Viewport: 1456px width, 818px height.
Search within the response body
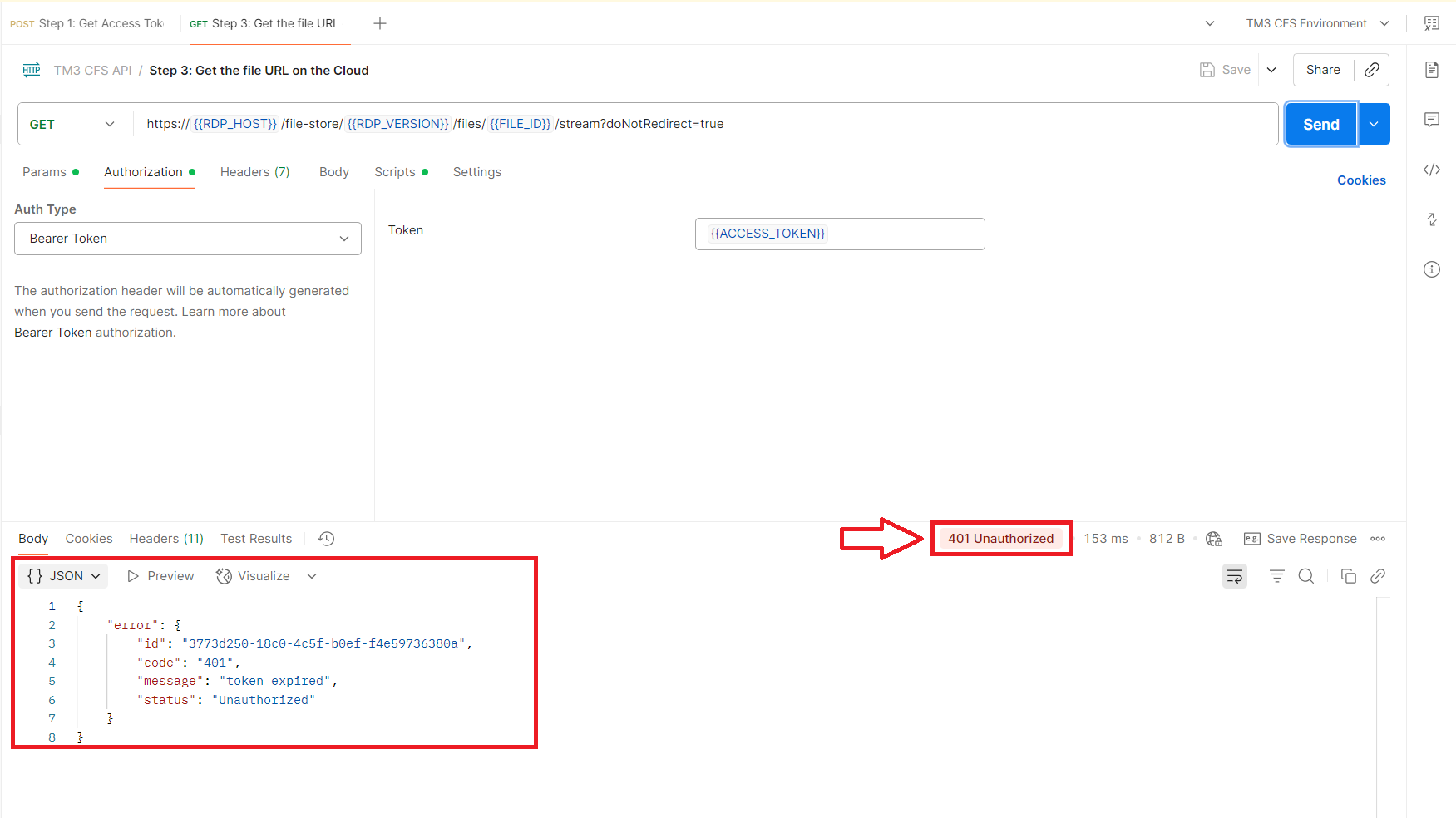tap(1305, 576)
